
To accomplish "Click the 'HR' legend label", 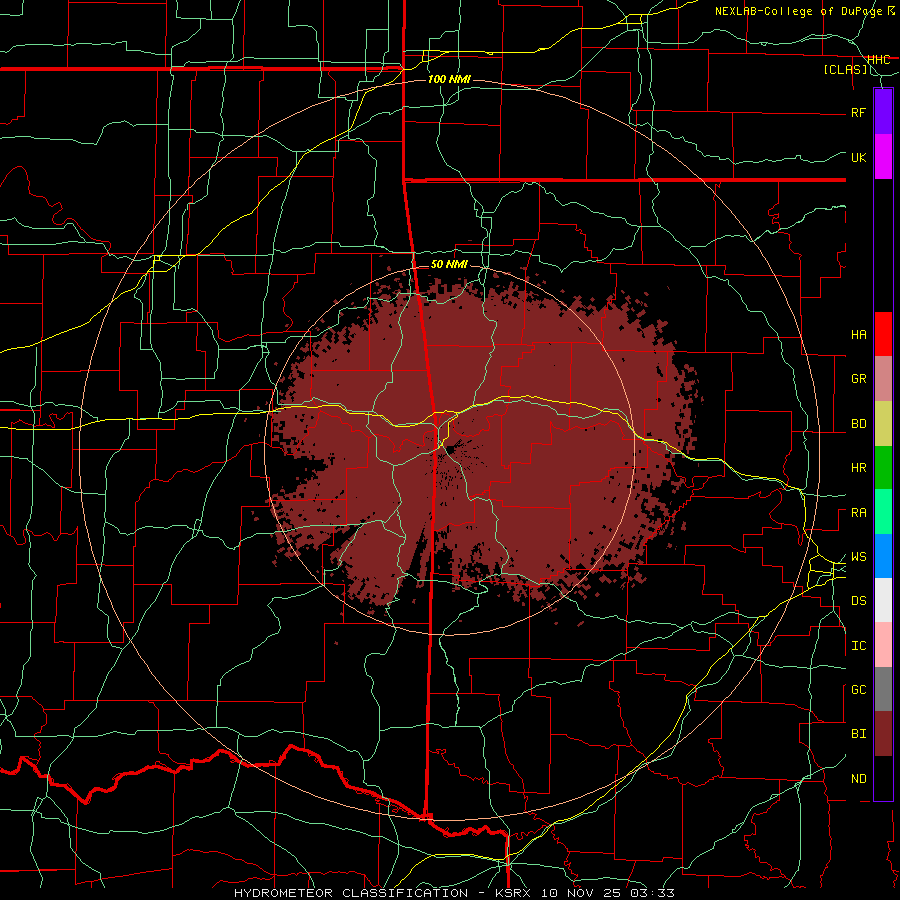I will (859, 468).
